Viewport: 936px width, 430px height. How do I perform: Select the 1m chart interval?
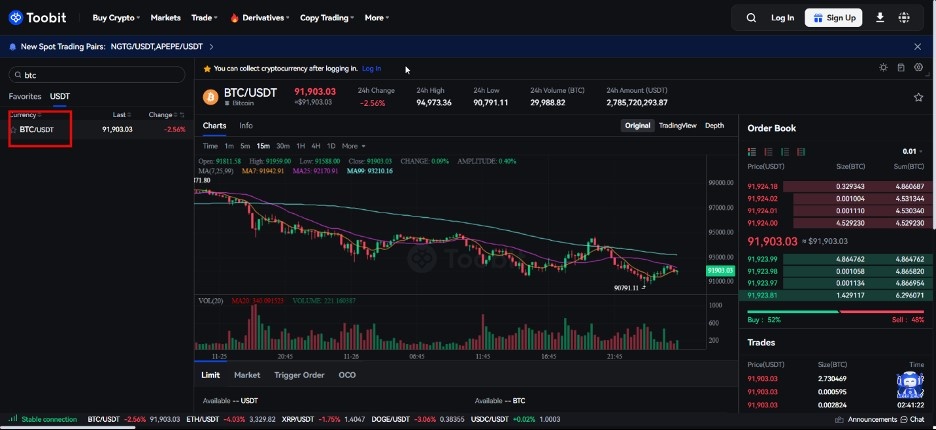point(229,146)
